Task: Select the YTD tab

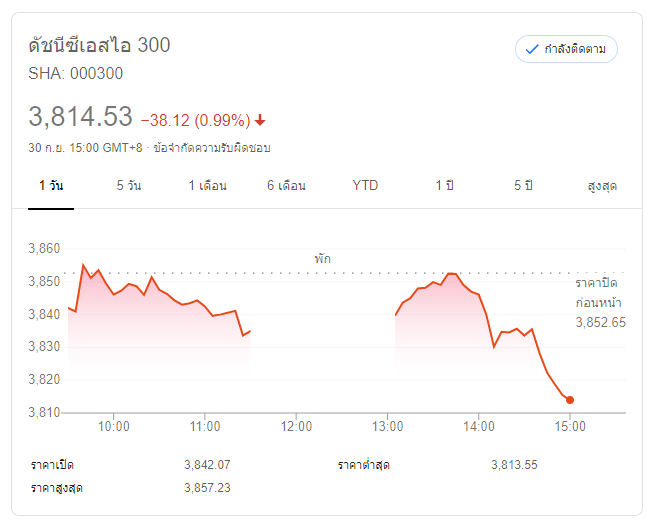Action: click(366, 186)
